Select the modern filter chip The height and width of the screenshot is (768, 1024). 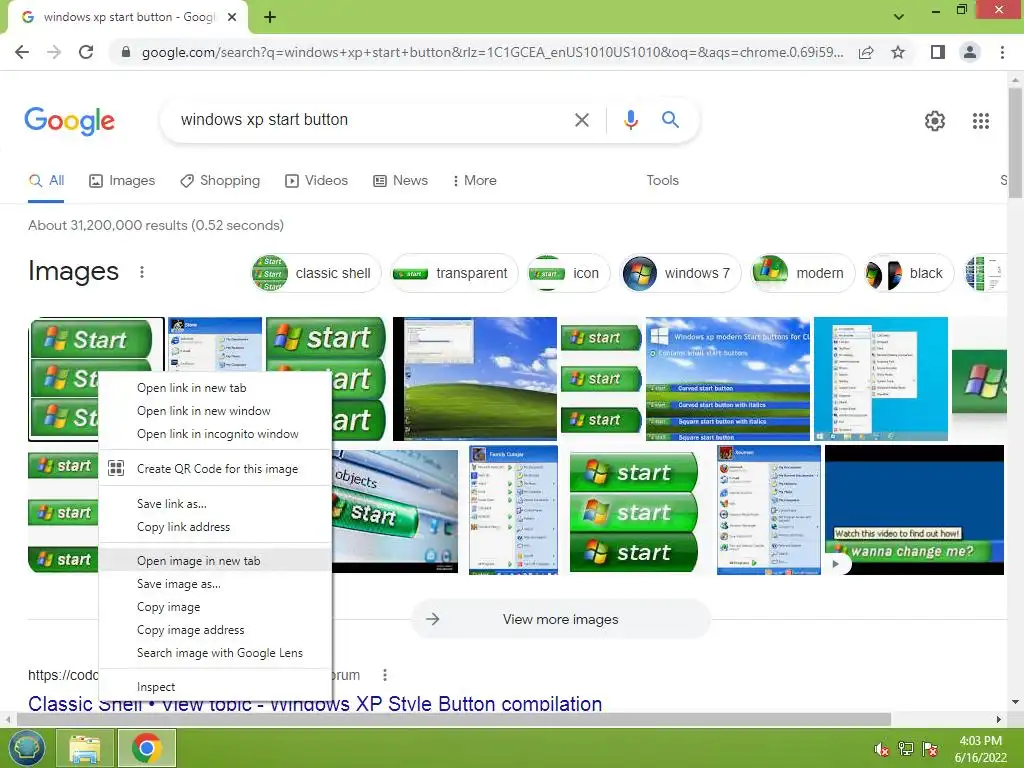[x=802, y=273]
